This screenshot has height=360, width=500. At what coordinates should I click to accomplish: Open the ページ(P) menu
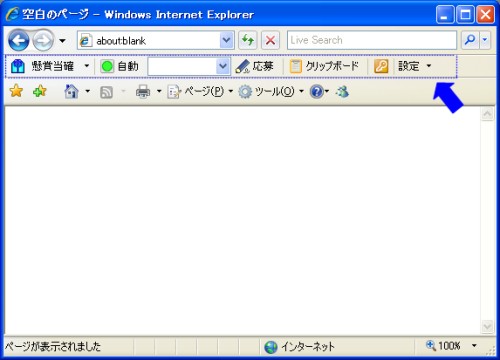point(200,91)
